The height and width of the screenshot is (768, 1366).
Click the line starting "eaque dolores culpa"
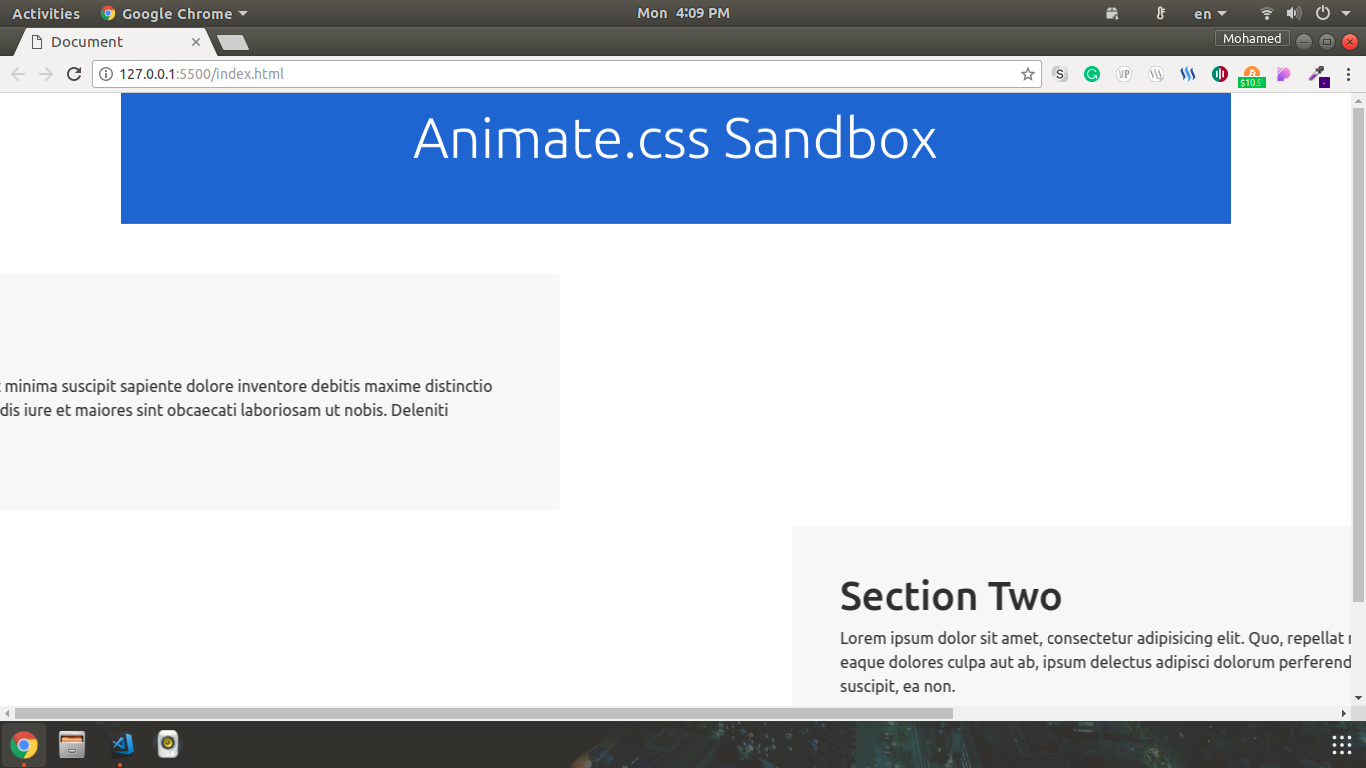pos(1096,663)
